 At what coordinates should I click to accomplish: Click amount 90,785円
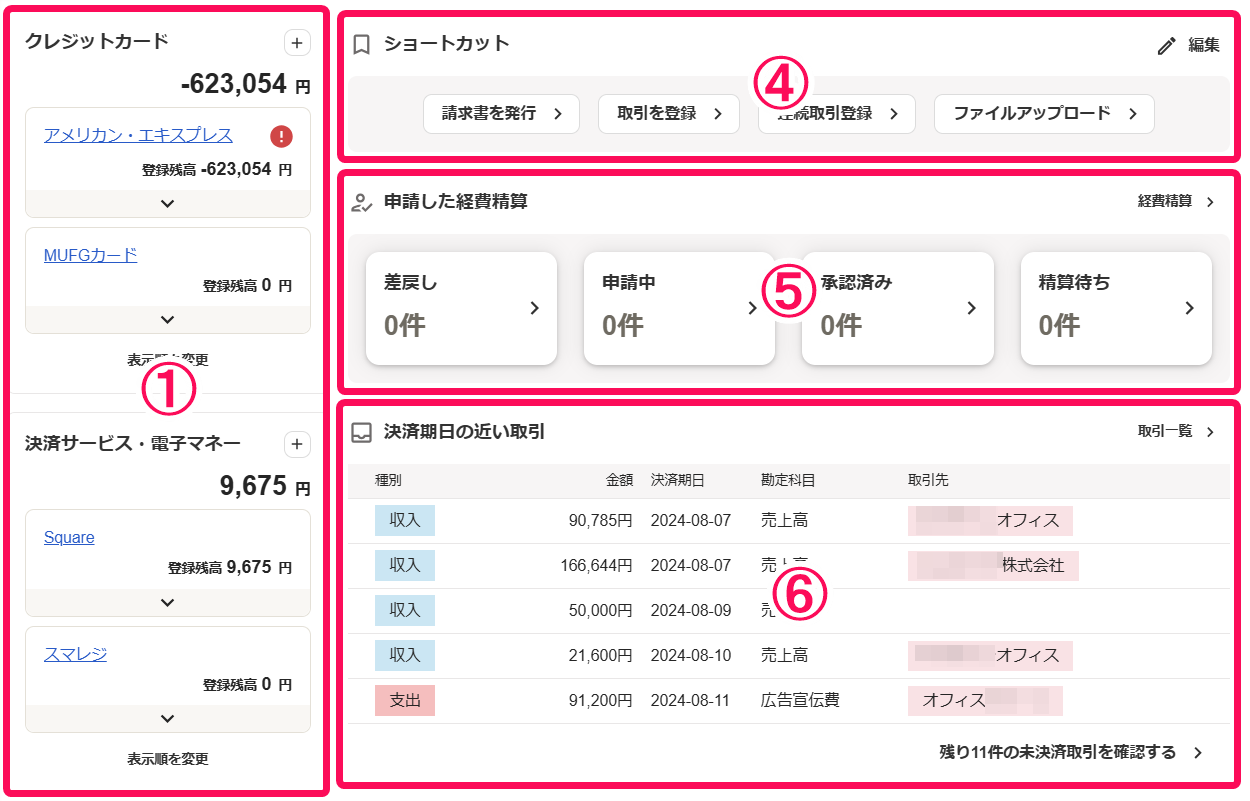(600, 520)
